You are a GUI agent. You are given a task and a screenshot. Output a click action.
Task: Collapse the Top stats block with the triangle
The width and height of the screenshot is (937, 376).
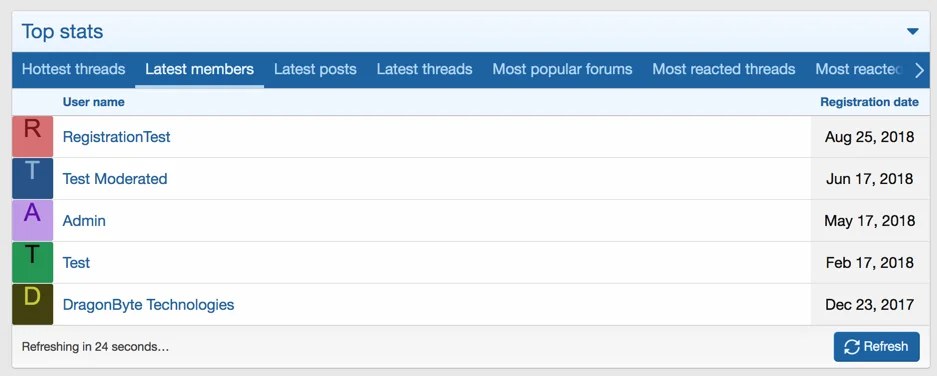point(912,32)
